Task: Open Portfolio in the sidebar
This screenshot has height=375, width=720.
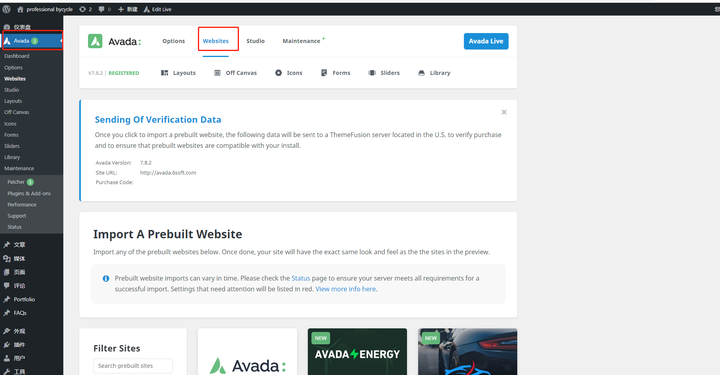Action: (x=24, y=299)
